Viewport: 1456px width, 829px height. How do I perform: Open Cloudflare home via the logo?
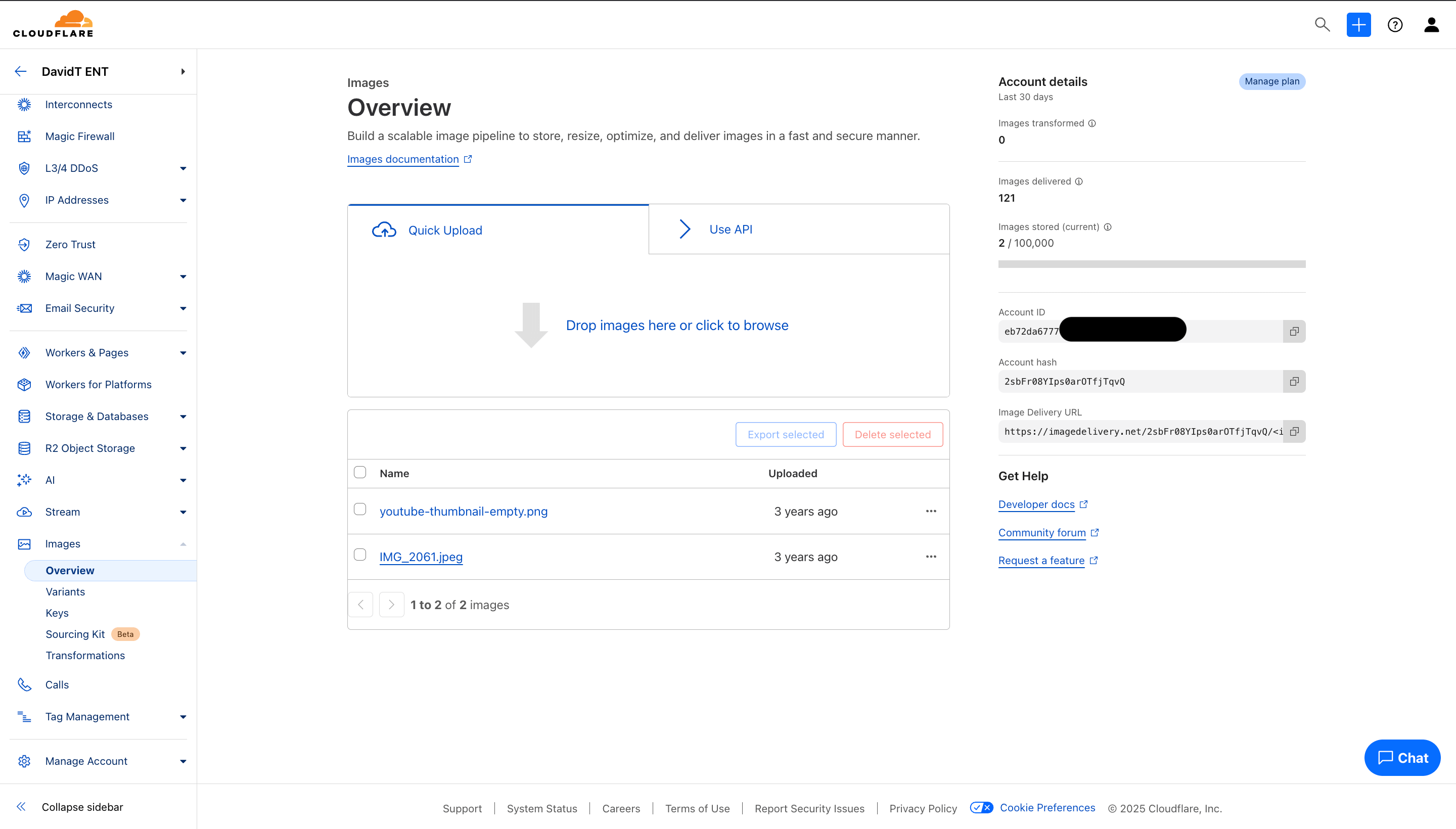click(x=53, y=24)
